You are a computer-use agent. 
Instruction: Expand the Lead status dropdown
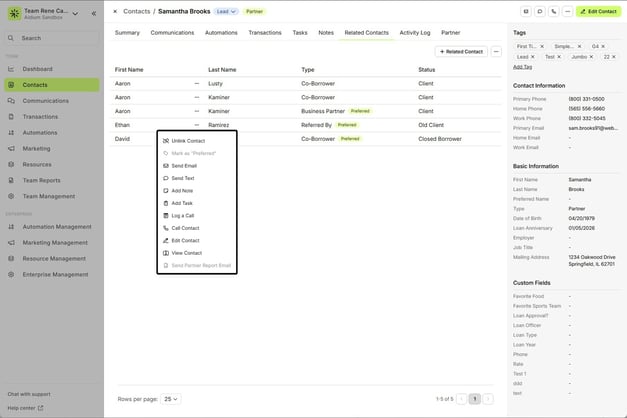coord(224,11)
